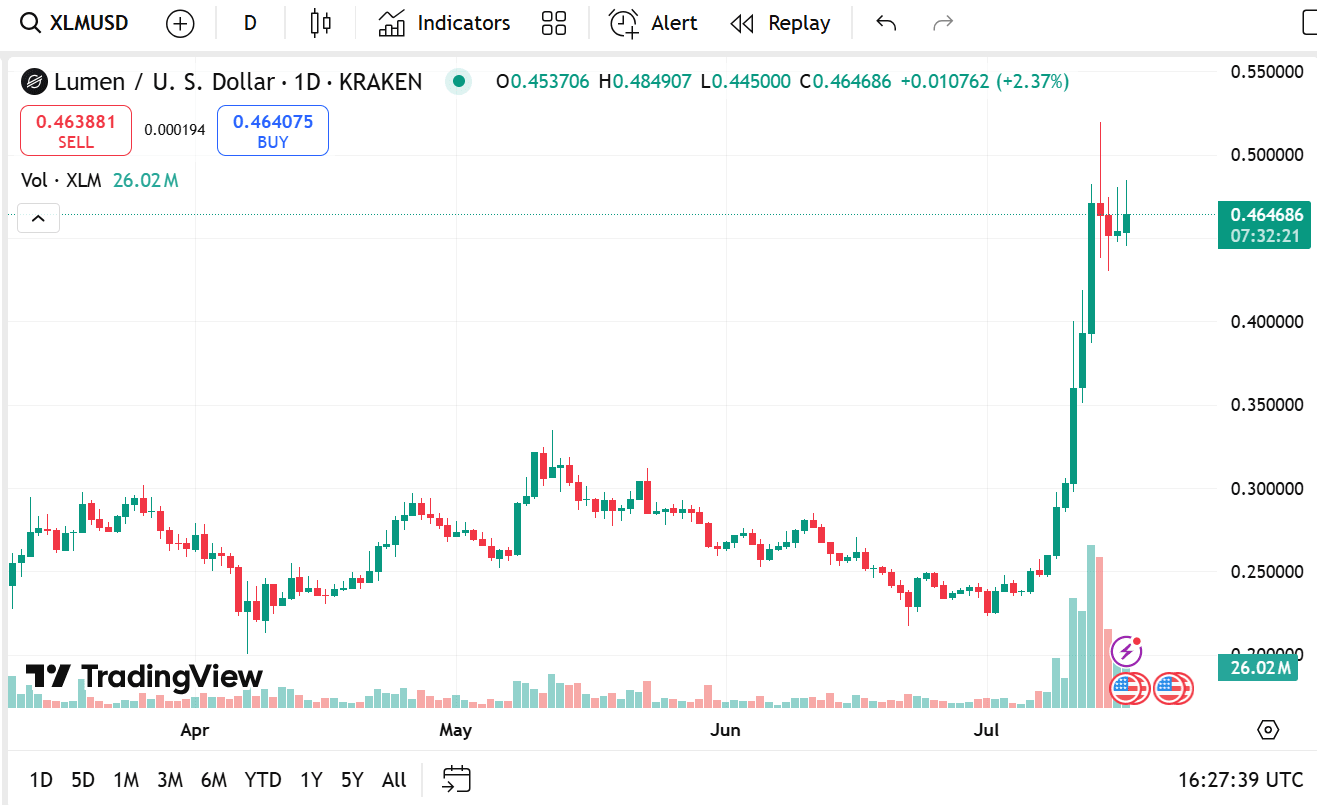This screenshot has height=805, width=1317.
Task: Click the BUY 0.464075 button
Action: (273, 131)
